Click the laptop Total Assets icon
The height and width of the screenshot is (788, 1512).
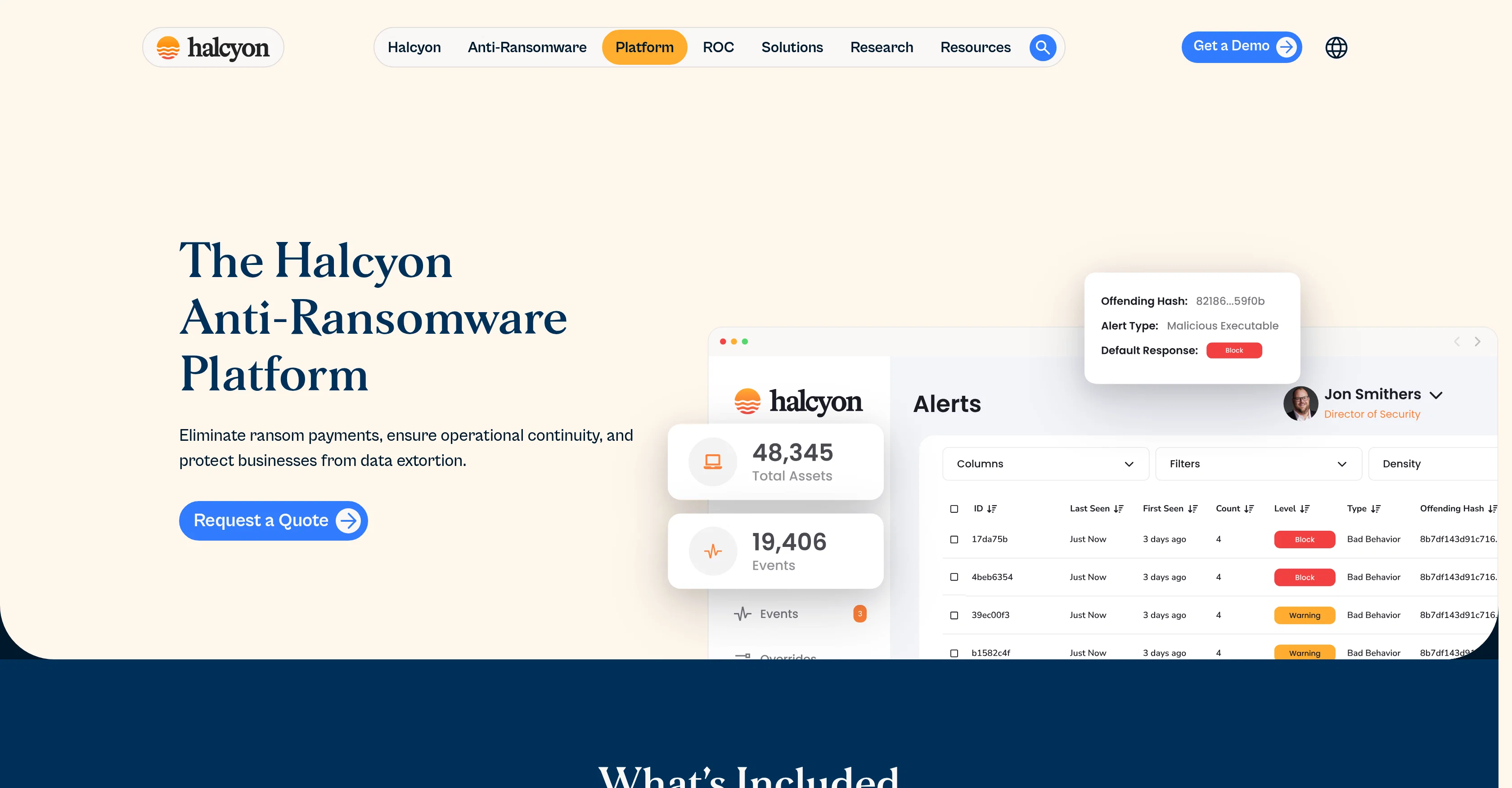(712, 462)
